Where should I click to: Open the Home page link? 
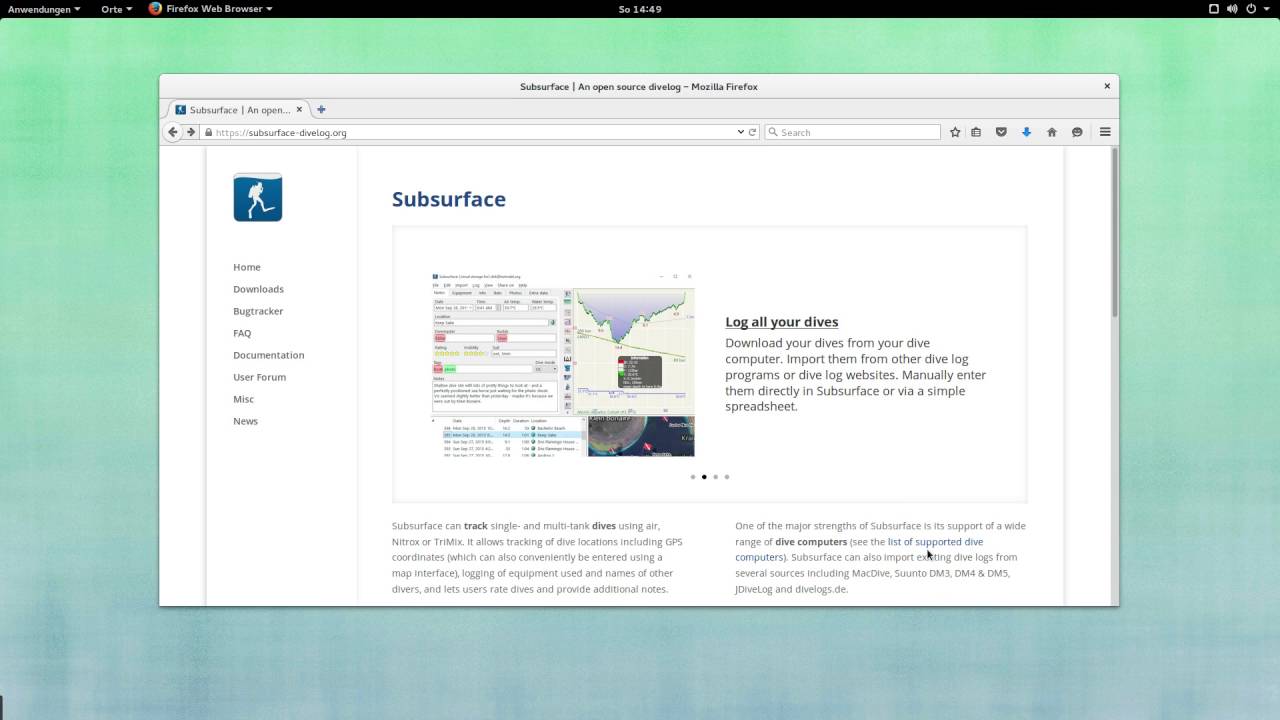(x=247, y=267)
